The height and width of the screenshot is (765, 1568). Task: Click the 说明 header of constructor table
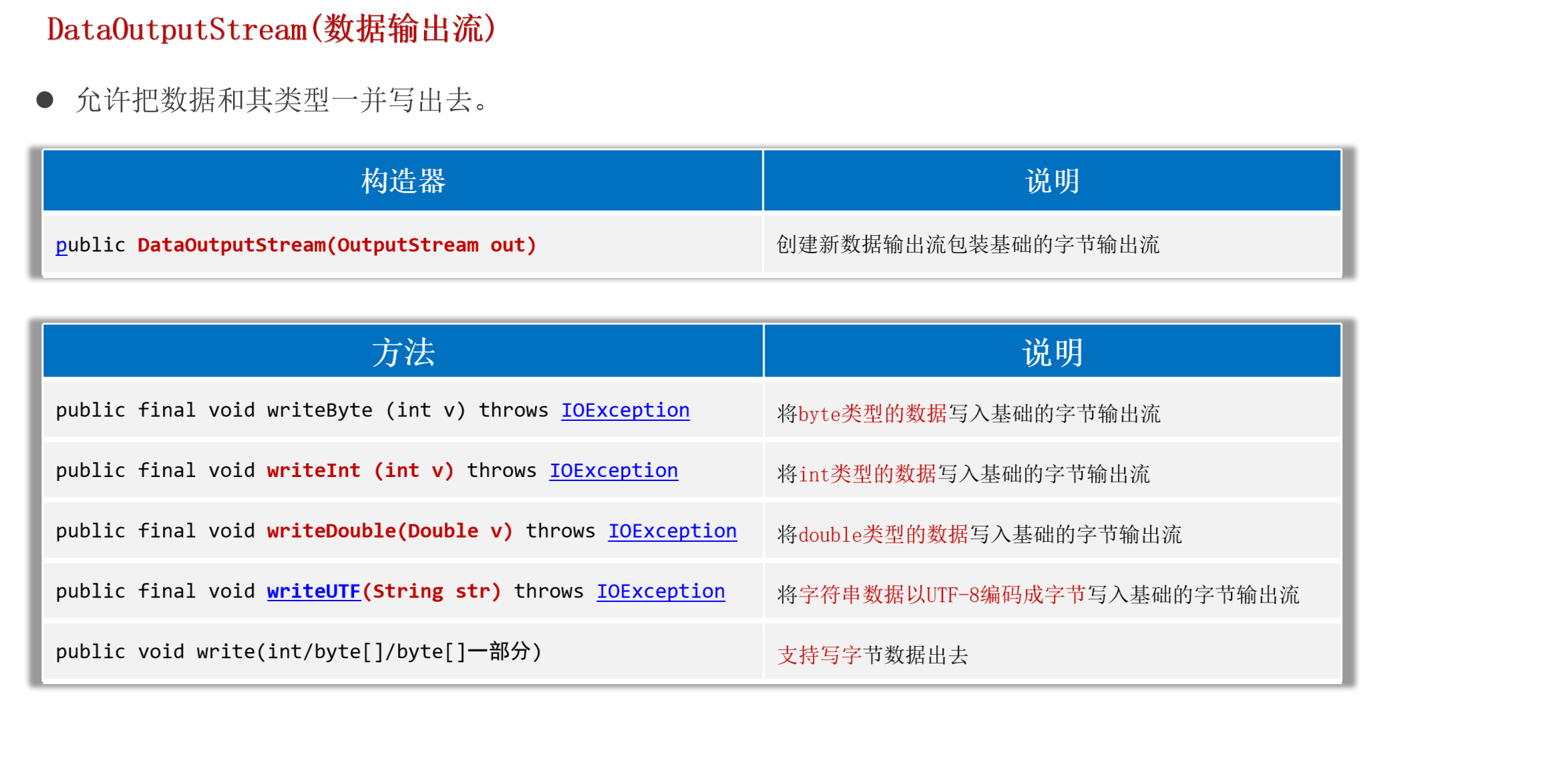click(x=1052, y=181)
